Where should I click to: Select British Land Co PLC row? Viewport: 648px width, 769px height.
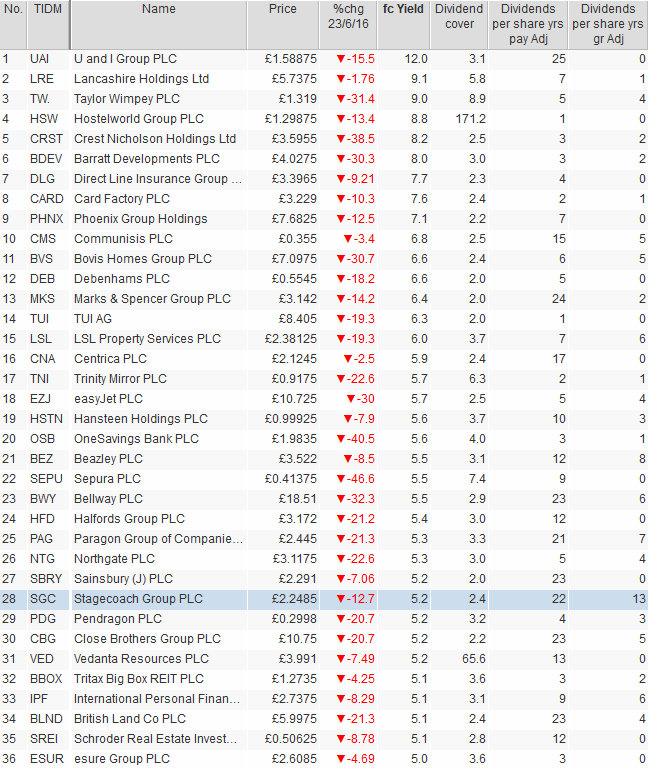point(324,719)
